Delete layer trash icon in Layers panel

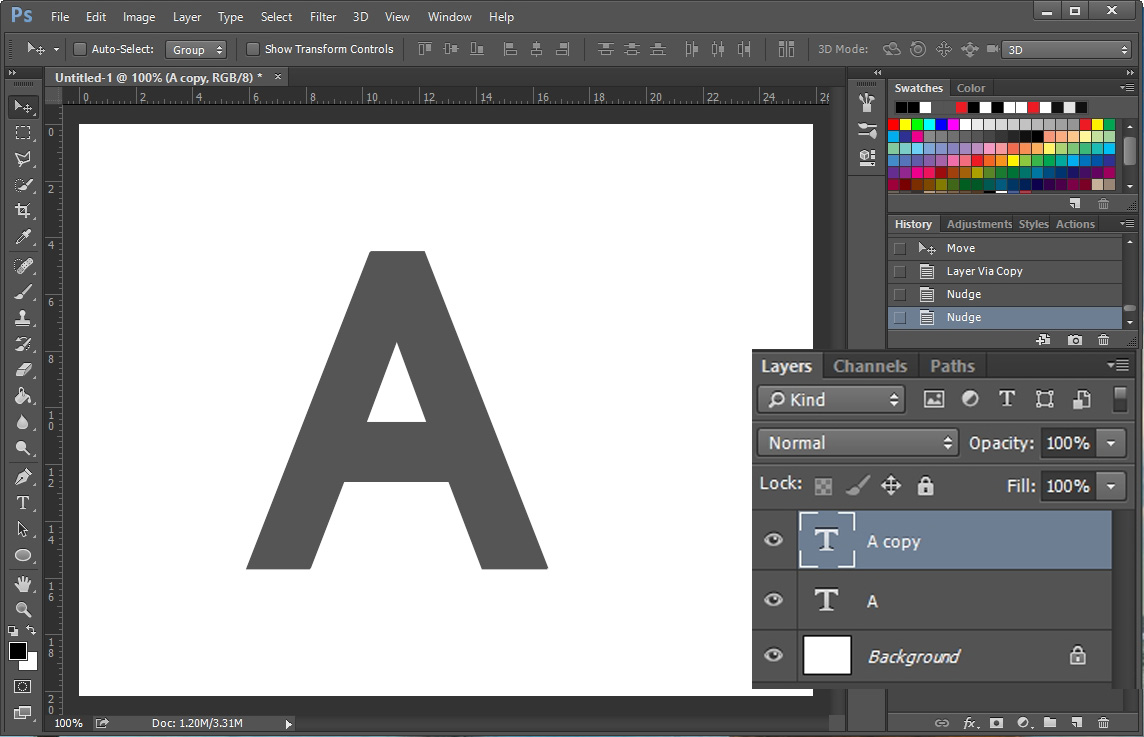coord(1103,722)
